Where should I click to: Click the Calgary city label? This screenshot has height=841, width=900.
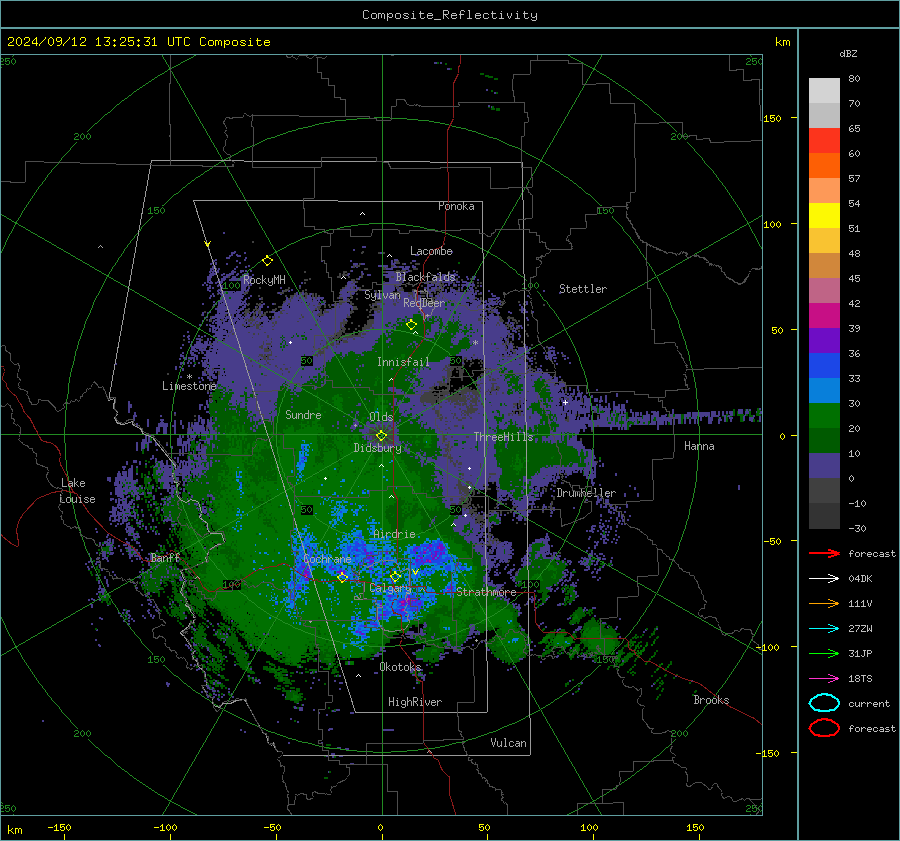pos(390,588)
